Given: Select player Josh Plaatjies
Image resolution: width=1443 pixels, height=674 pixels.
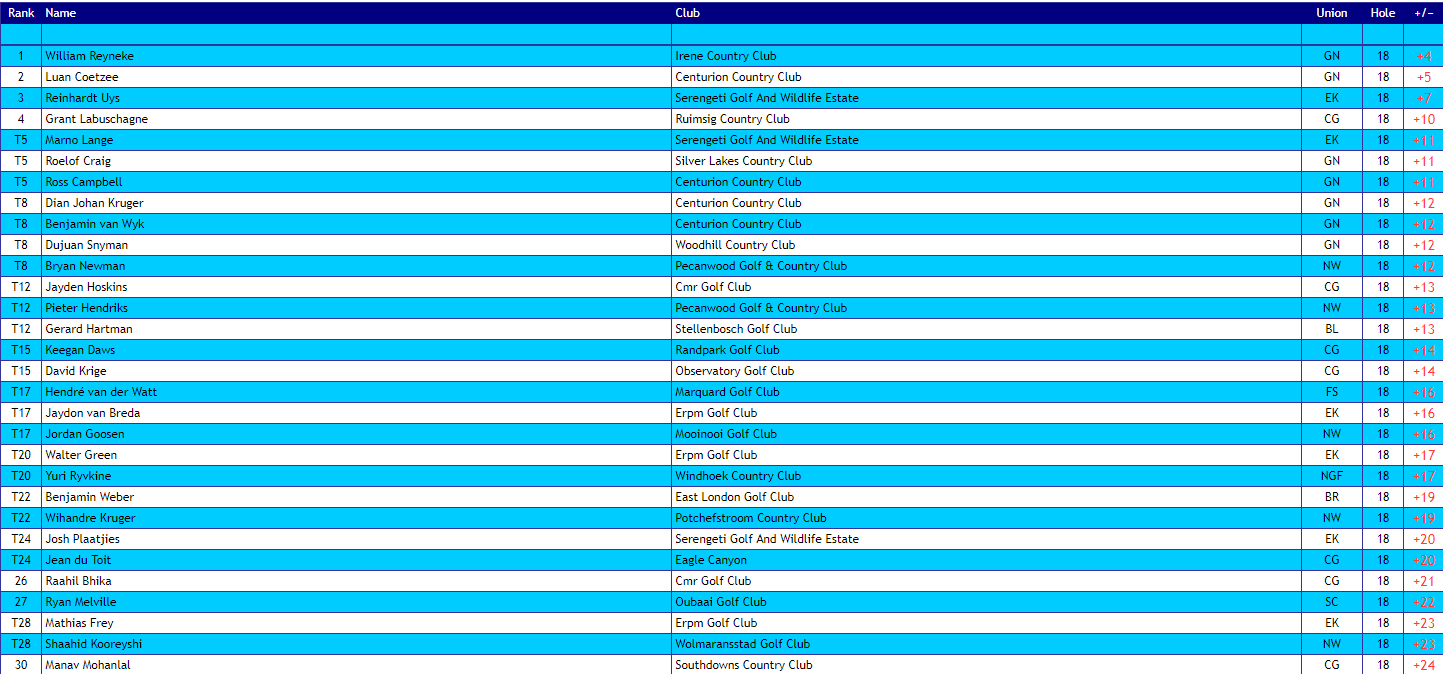Looking at the screenshot, I should (x=82, y=539).
